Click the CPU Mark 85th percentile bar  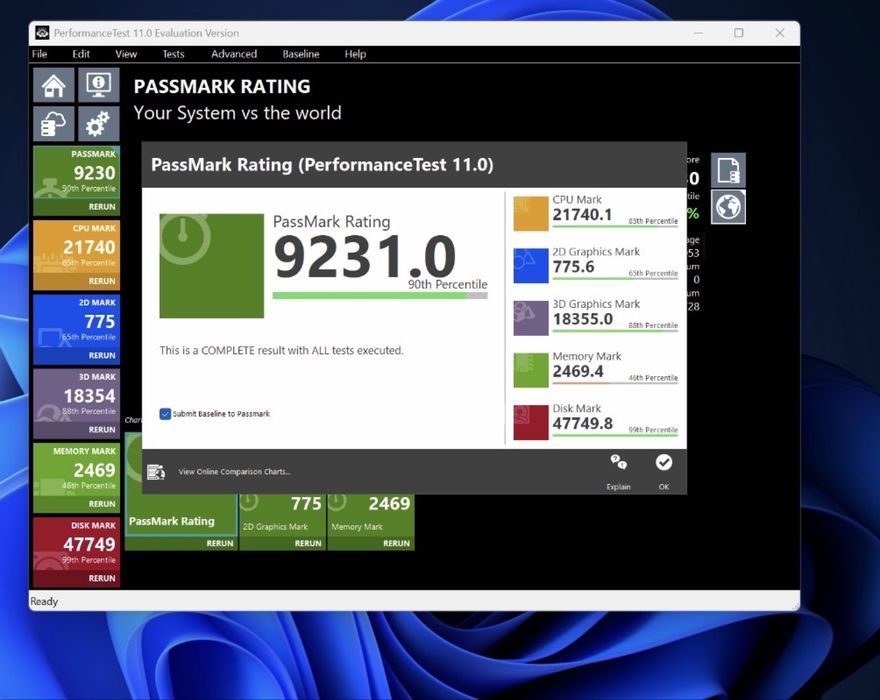coord(615,227)
